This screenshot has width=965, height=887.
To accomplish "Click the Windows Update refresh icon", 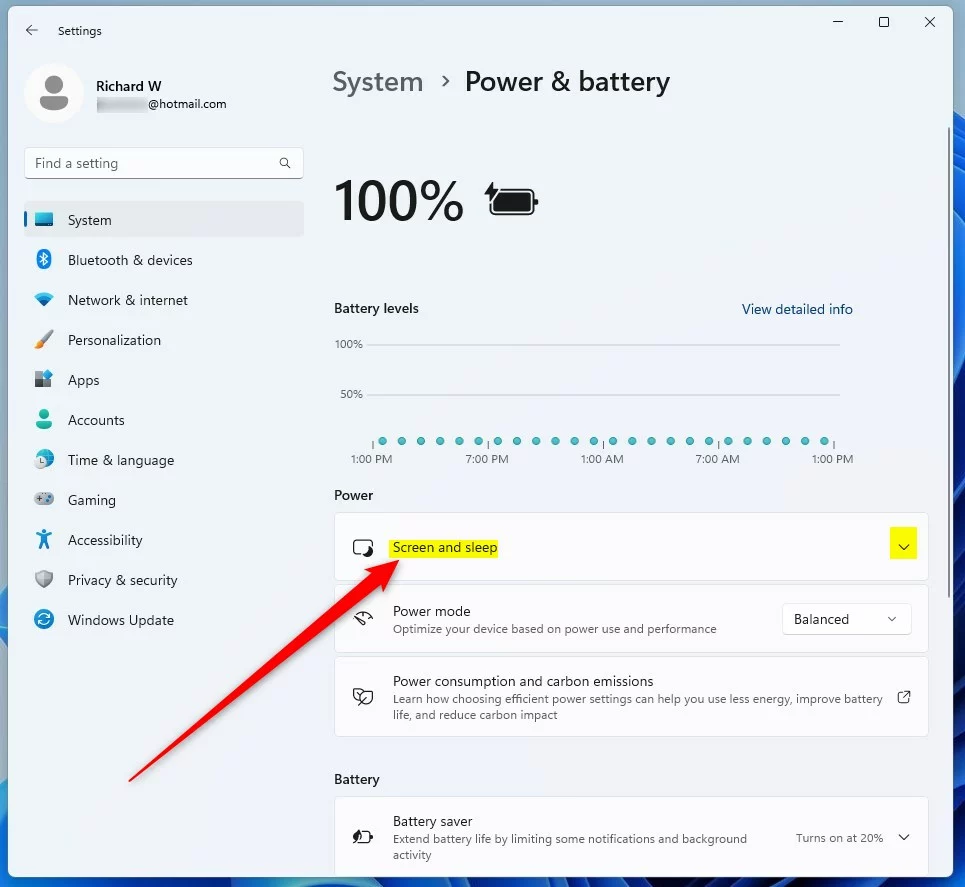I will 44,619.
